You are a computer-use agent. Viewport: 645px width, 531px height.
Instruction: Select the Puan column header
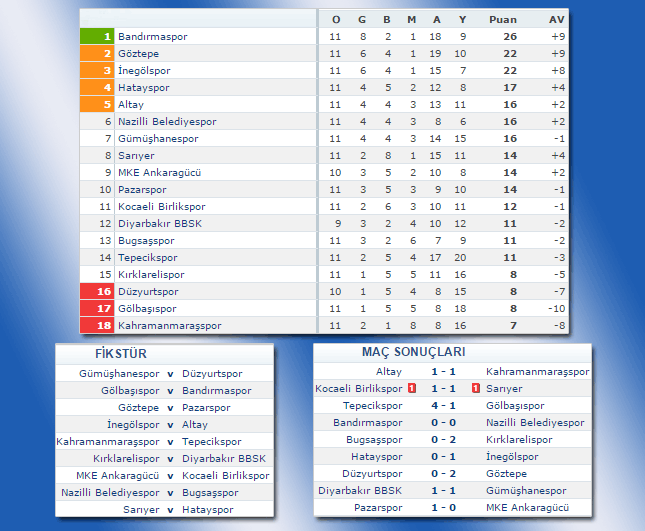[503, 19]
